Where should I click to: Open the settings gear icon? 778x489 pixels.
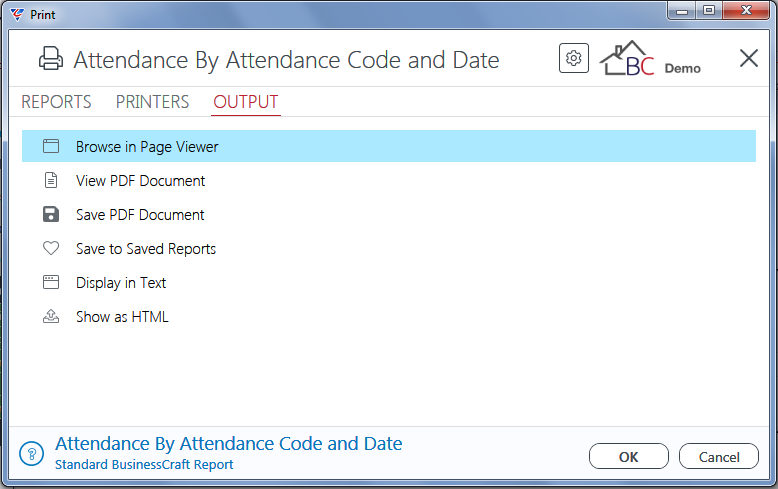tap(574, 59)
